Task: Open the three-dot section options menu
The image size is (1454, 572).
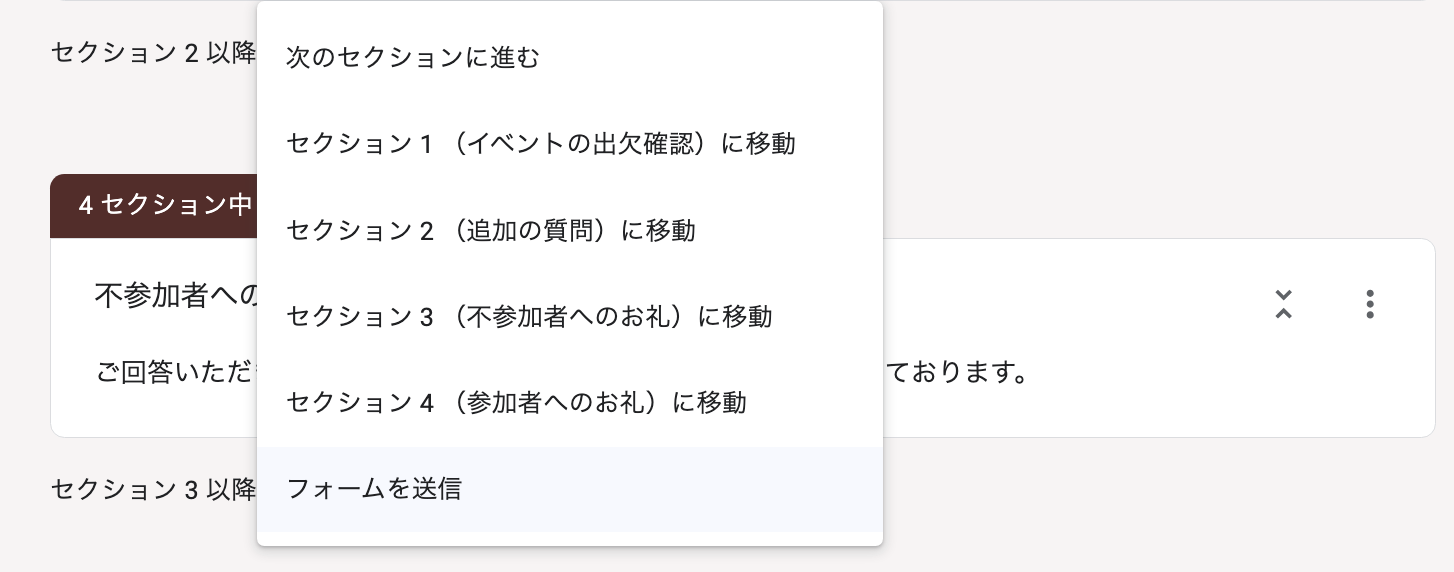Action: point(1369,304)
